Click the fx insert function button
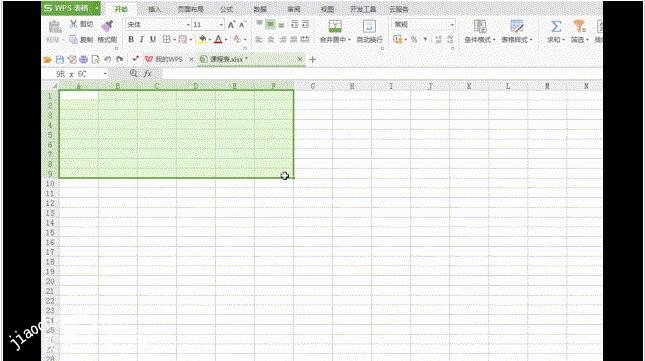 147,74
